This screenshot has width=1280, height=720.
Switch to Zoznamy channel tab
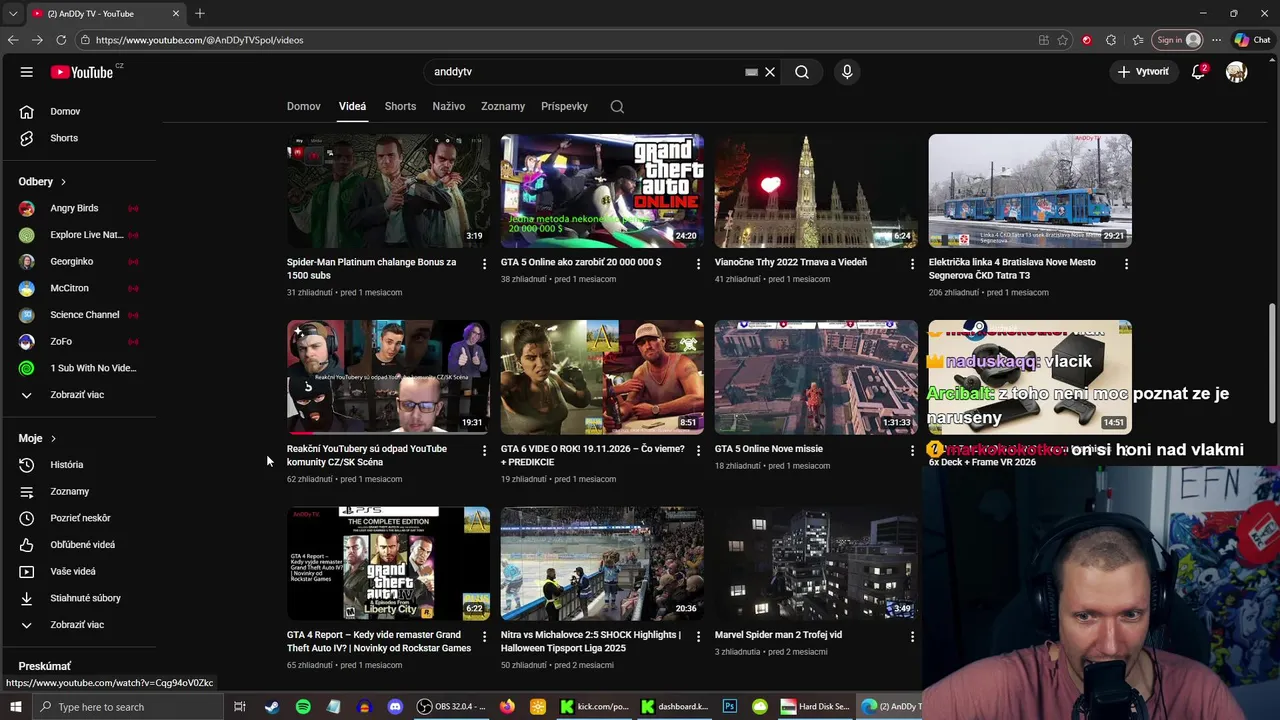tap(503, 106)
